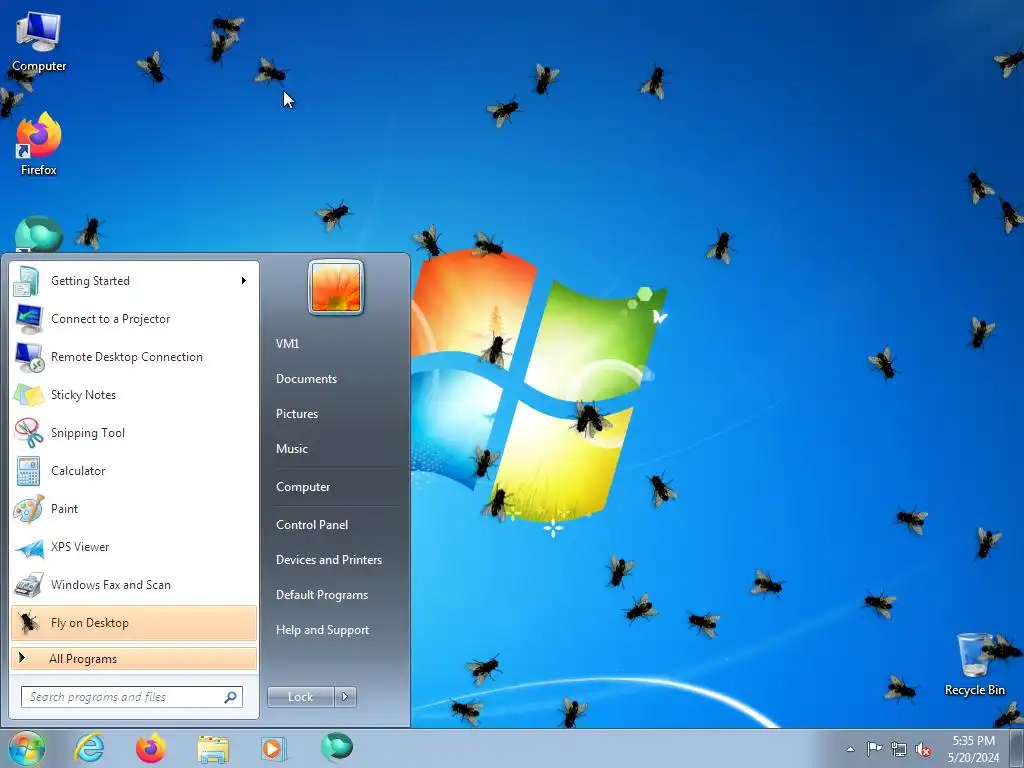Show hidden tray icons arrow
The image size is (1024, 768).
click(850, 749)
